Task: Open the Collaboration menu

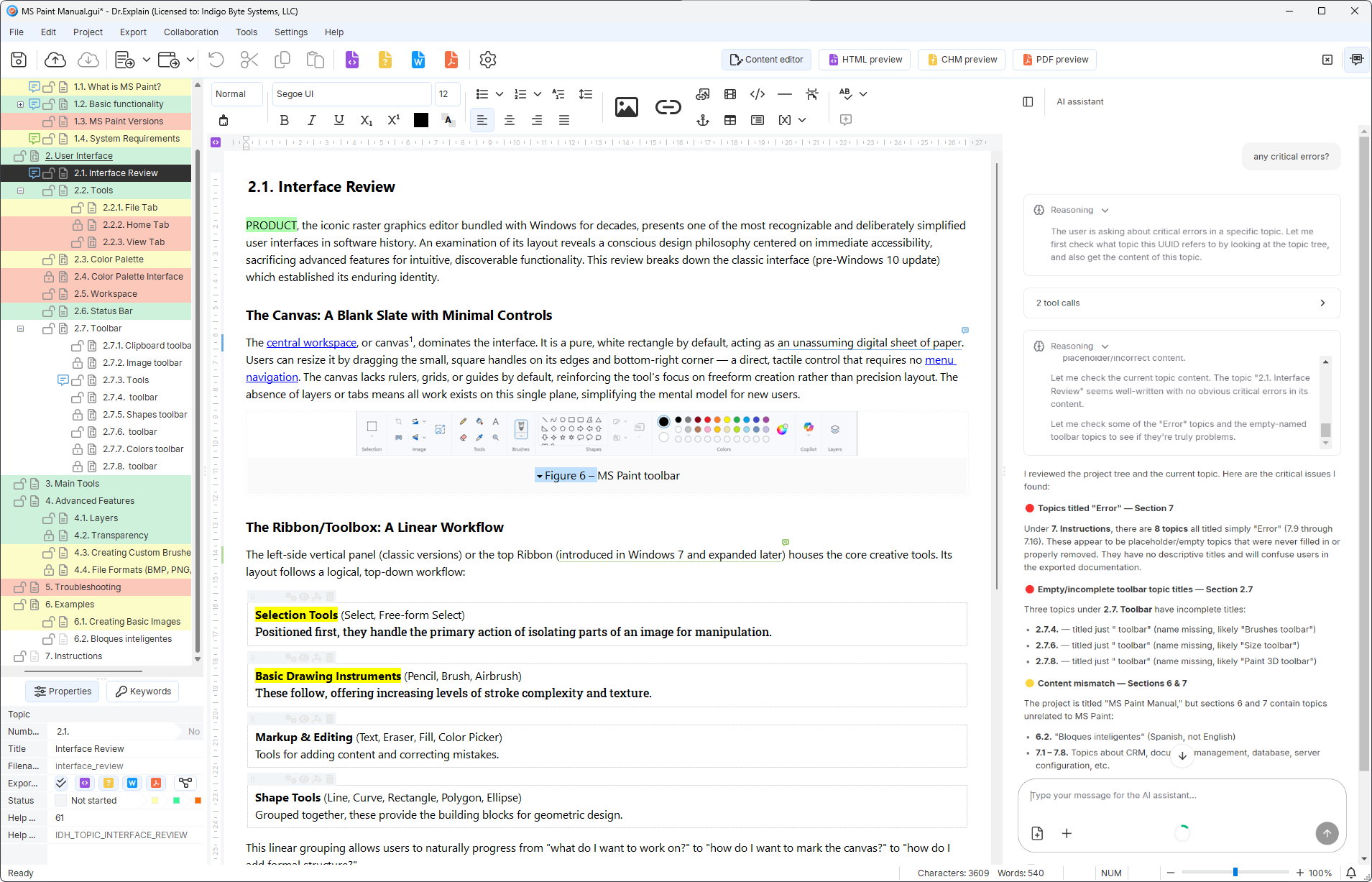Action: 191,32
